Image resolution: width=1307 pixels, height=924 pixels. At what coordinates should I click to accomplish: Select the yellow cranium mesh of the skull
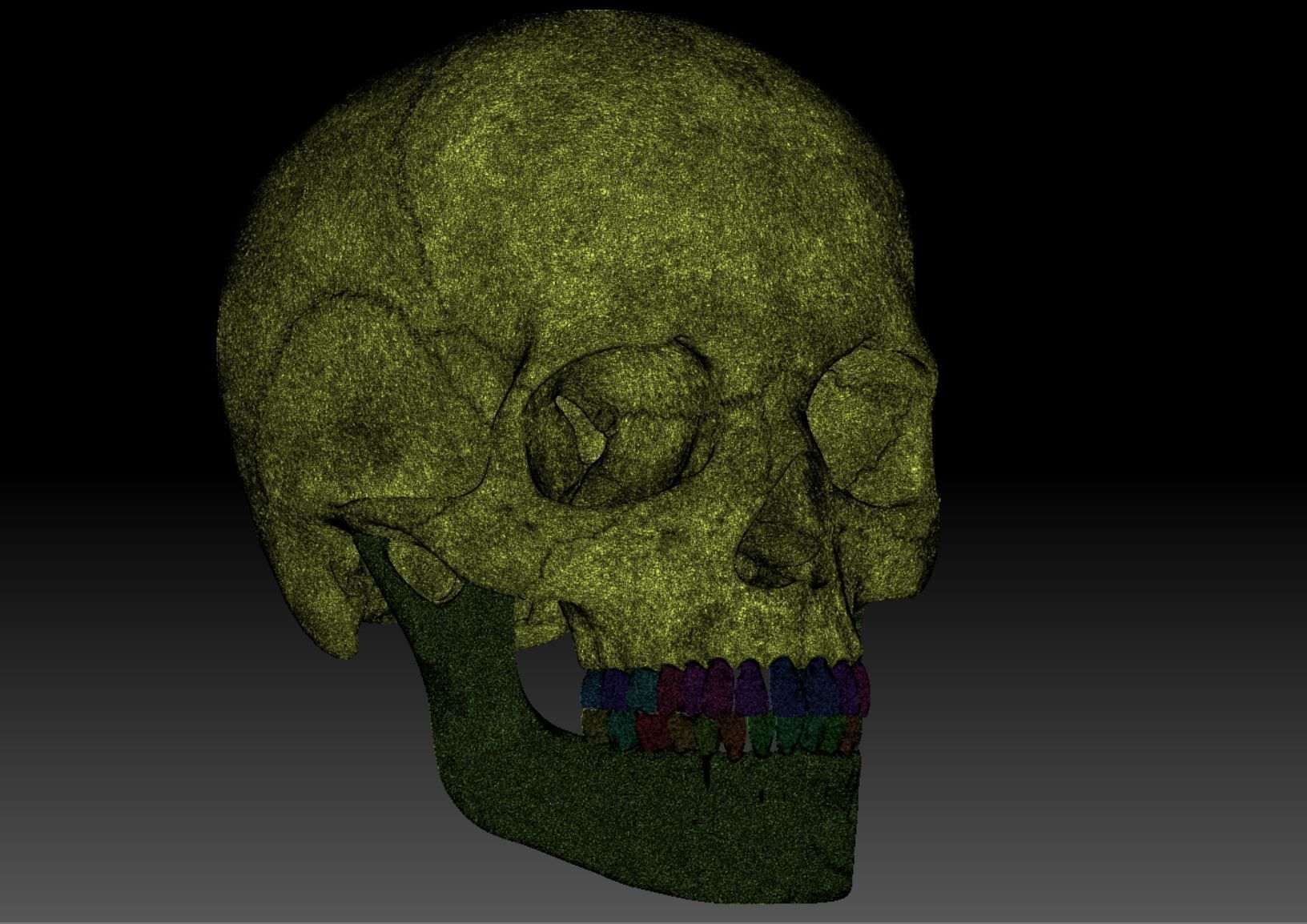pos(577,336)
